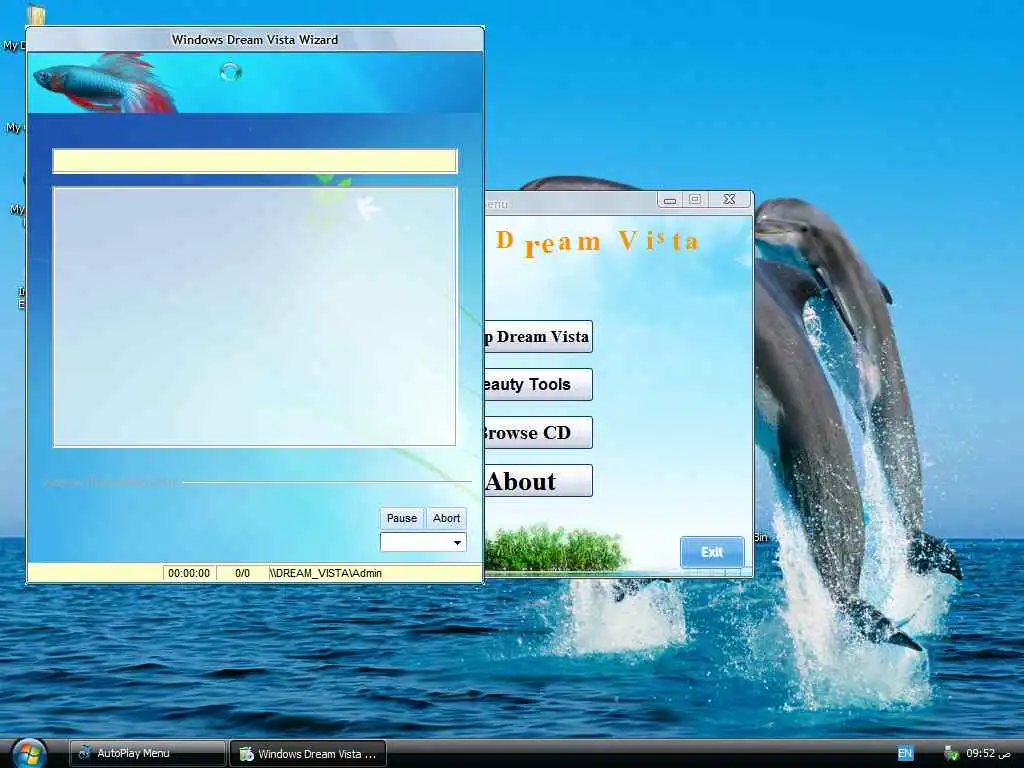
Task: Click the Abort button in wizard
Action: pyautogui.click(x=446, y=518)
